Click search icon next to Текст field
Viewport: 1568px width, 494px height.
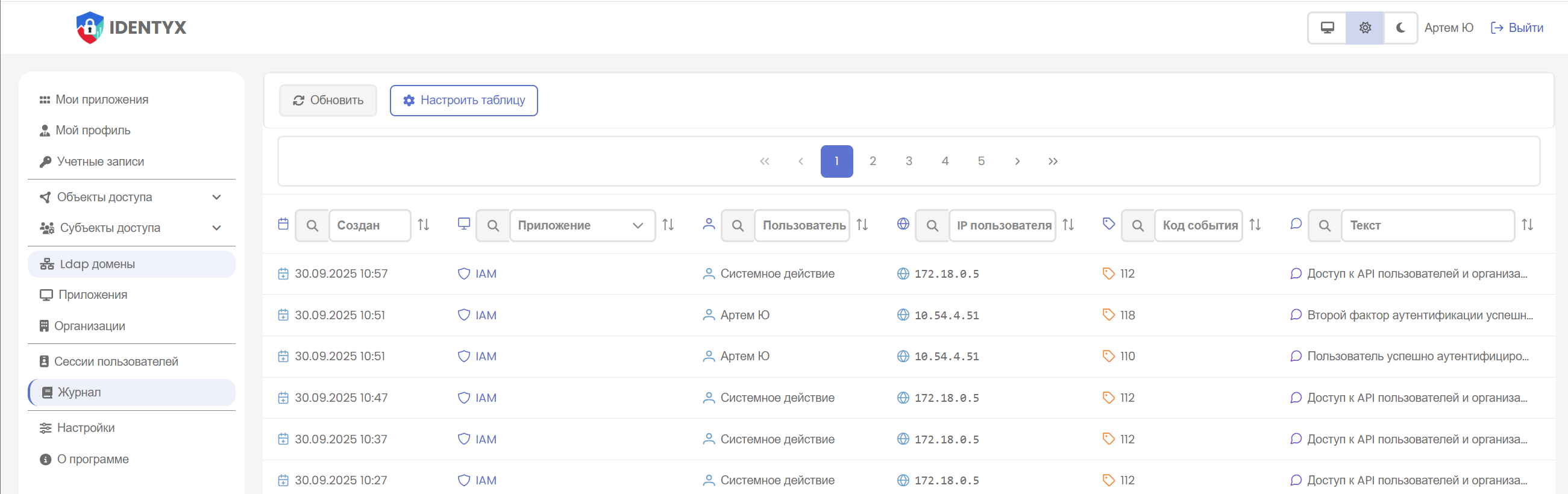point(1324,226)
